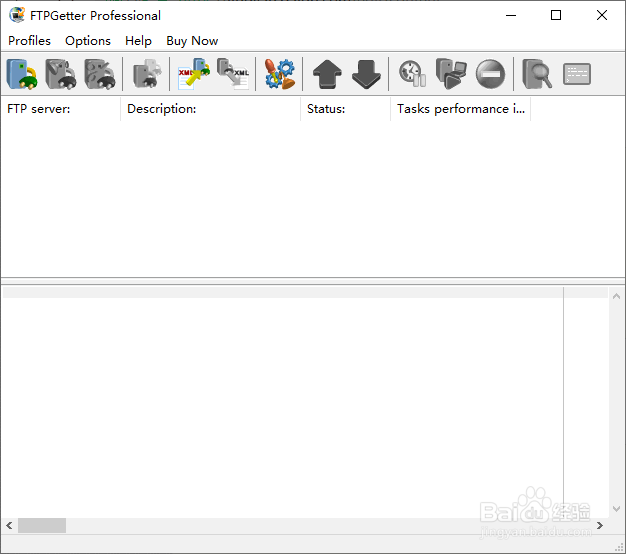
Task: Click the Tasks performance column header
Action: pos(460,109)
